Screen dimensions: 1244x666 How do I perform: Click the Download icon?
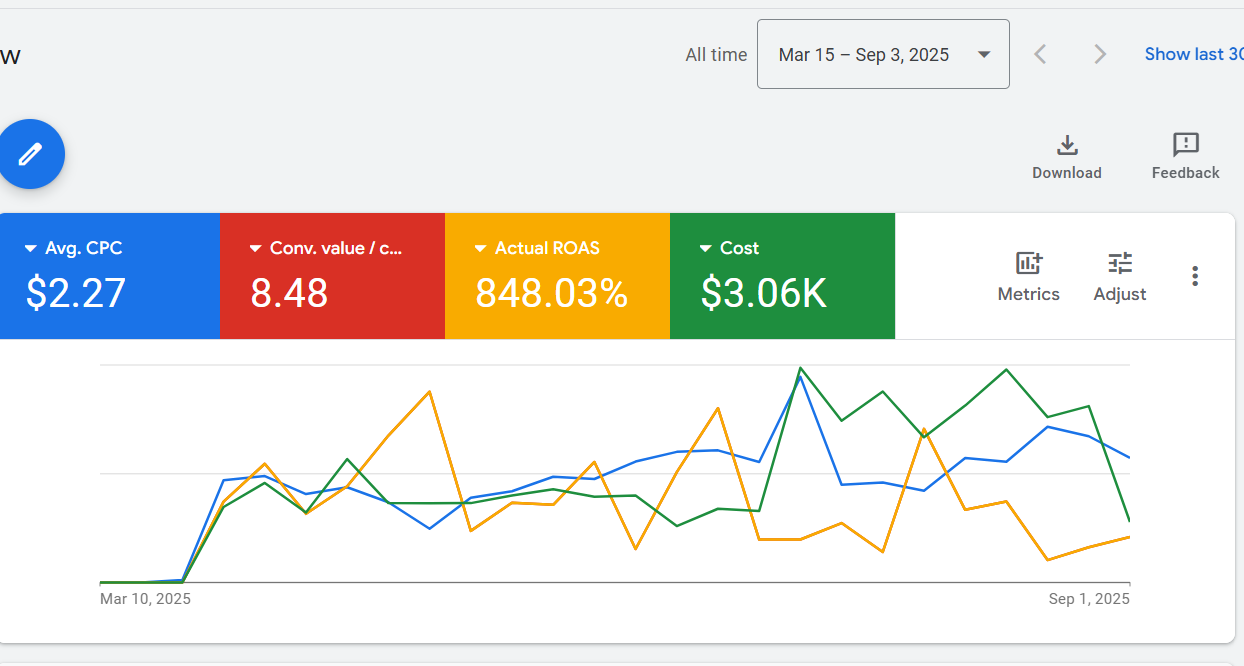1066,145
